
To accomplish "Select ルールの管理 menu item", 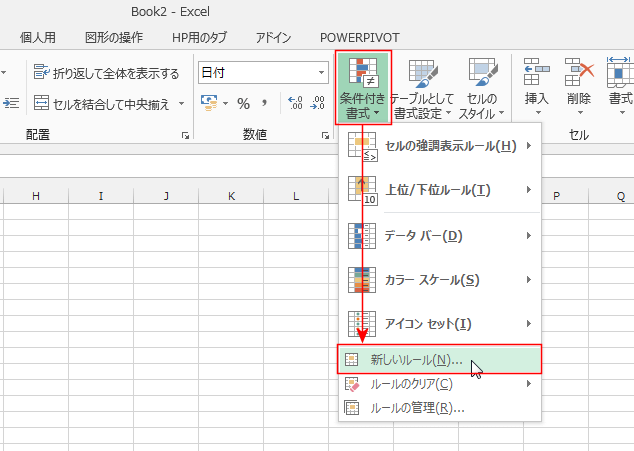I will coord(440,408).
